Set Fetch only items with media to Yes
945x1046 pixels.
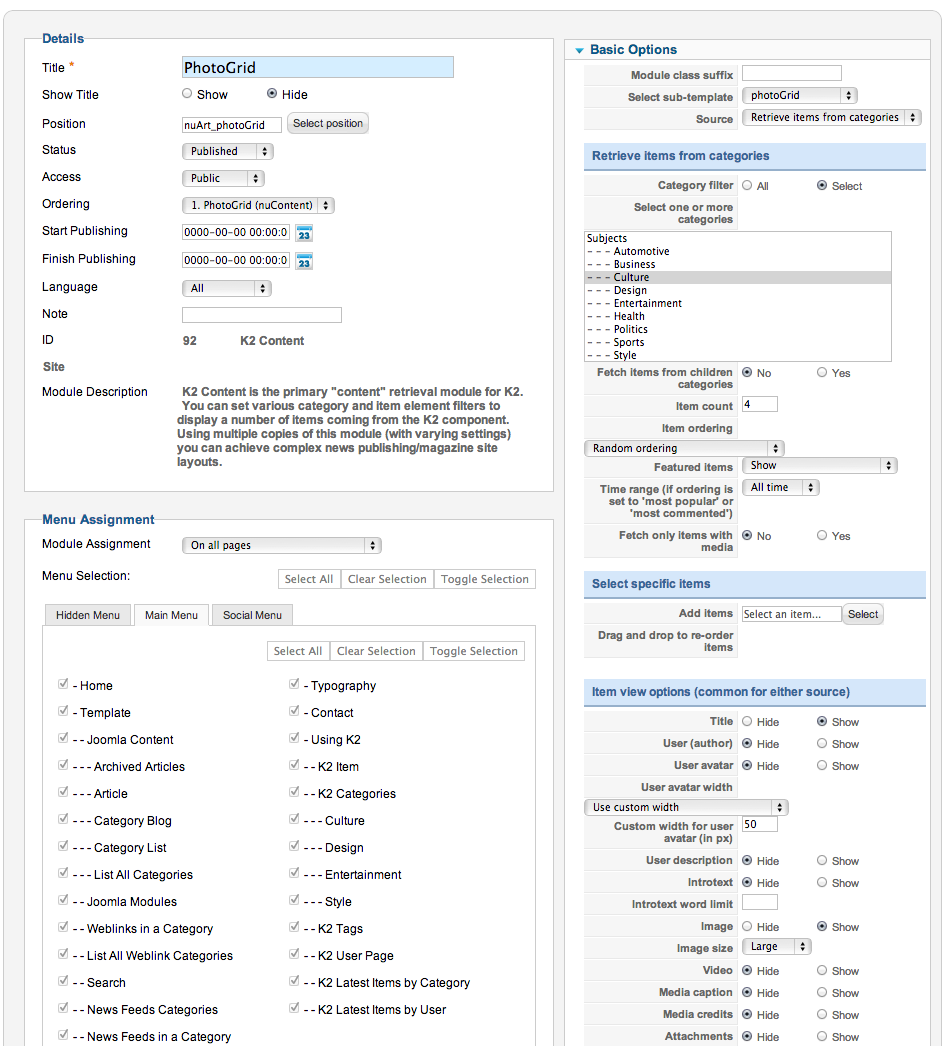click(822, 535)
